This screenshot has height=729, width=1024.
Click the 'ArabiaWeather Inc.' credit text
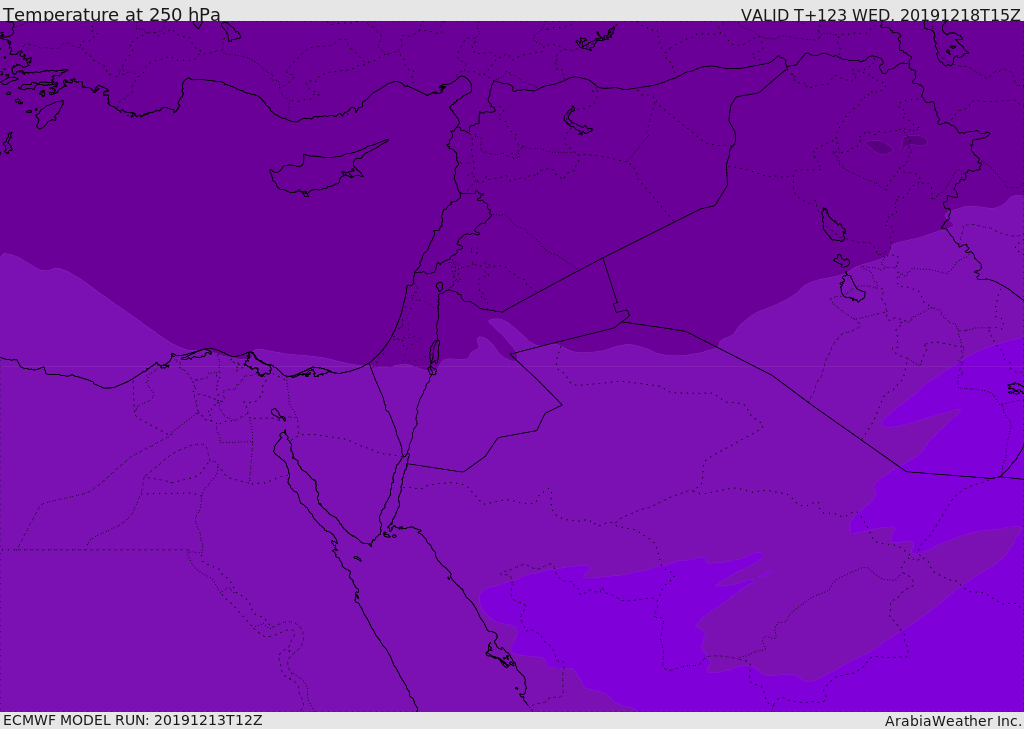(x=953, y=721)
